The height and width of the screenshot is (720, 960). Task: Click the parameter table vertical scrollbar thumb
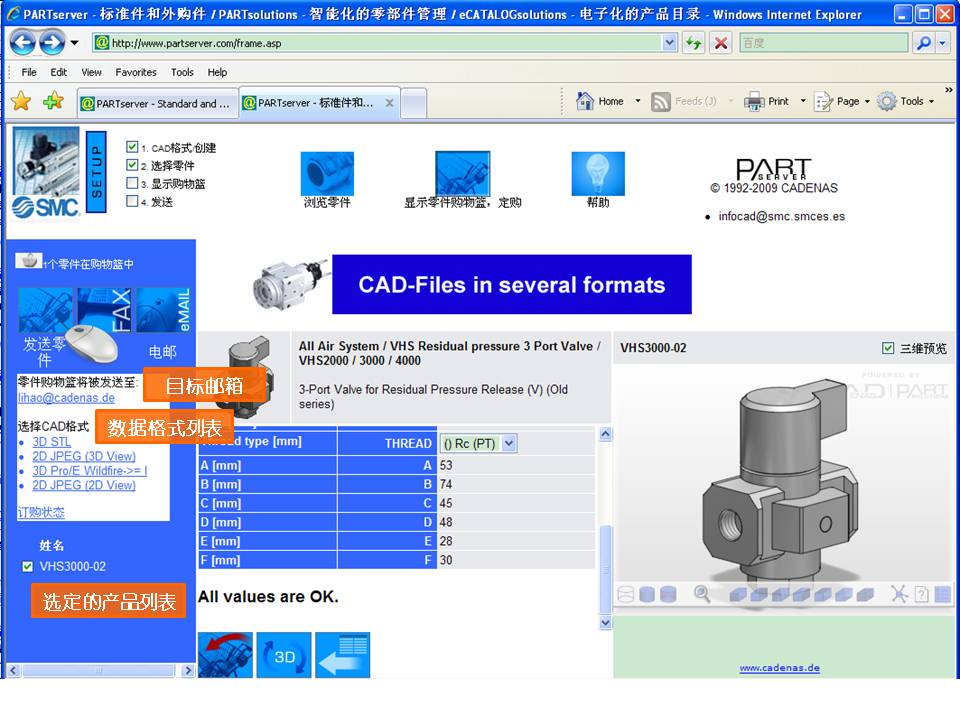coord(606,568)
